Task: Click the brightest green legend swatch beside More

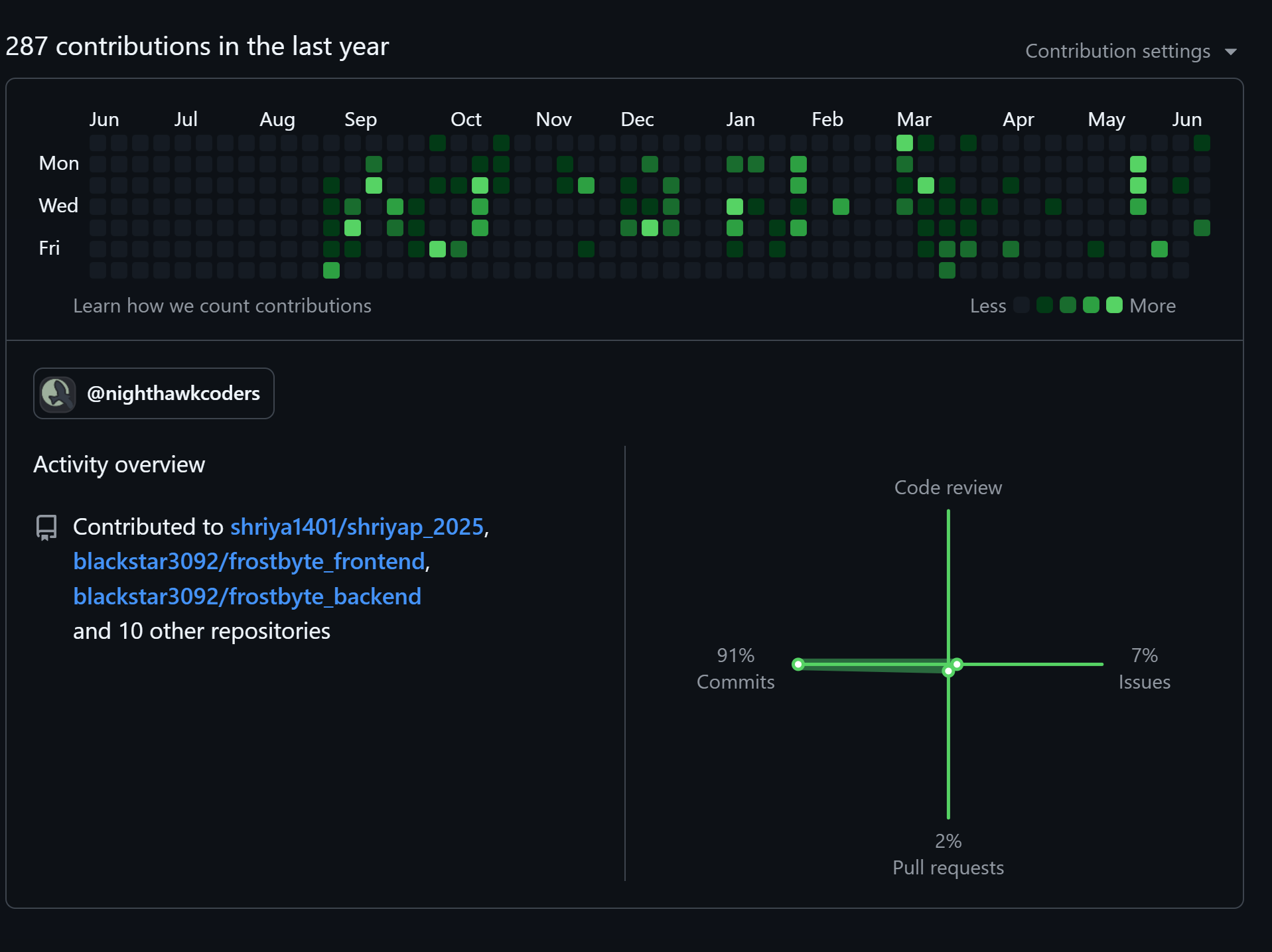Action: [1114, 305]
